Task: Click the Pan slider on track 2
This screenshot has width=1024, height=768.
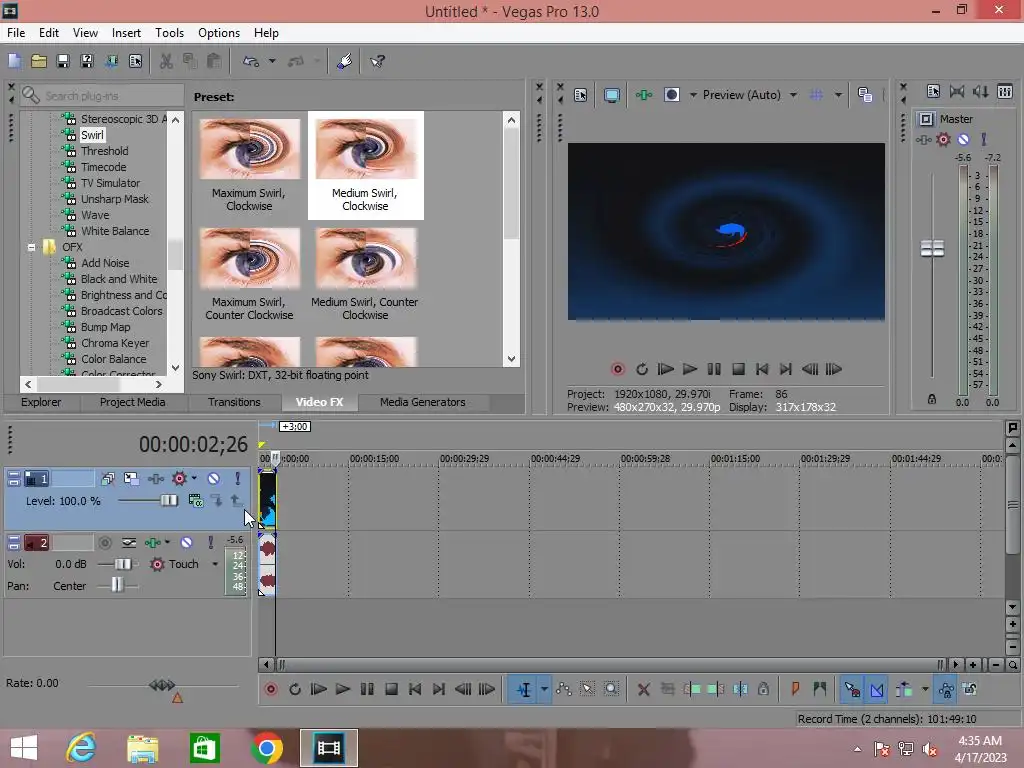Action: coord(117,586)
